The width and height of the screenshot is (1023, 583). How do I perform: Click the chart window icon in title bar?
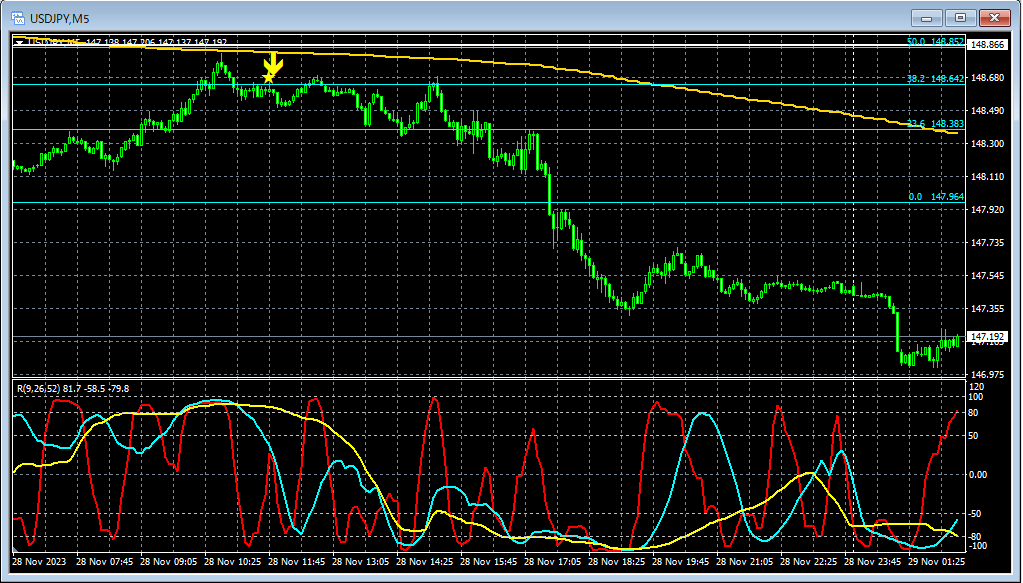[x=18, y=18]
